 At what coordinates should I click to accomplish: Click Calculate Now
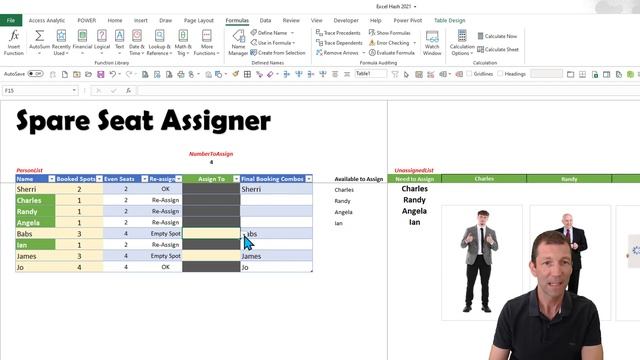click(x=497, y=36)
